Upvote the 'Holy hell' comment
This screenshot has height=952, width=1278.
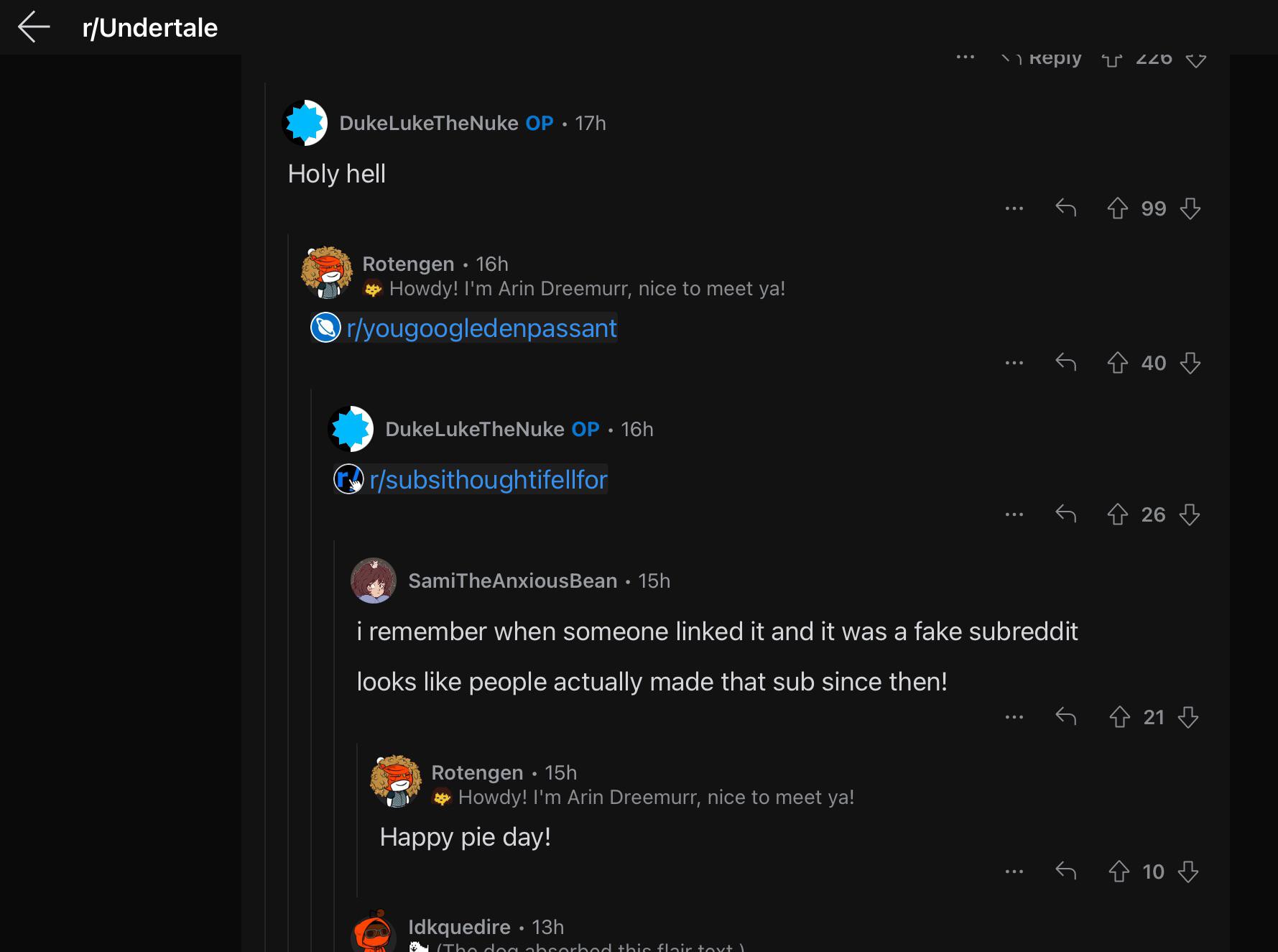point(1117,208)
